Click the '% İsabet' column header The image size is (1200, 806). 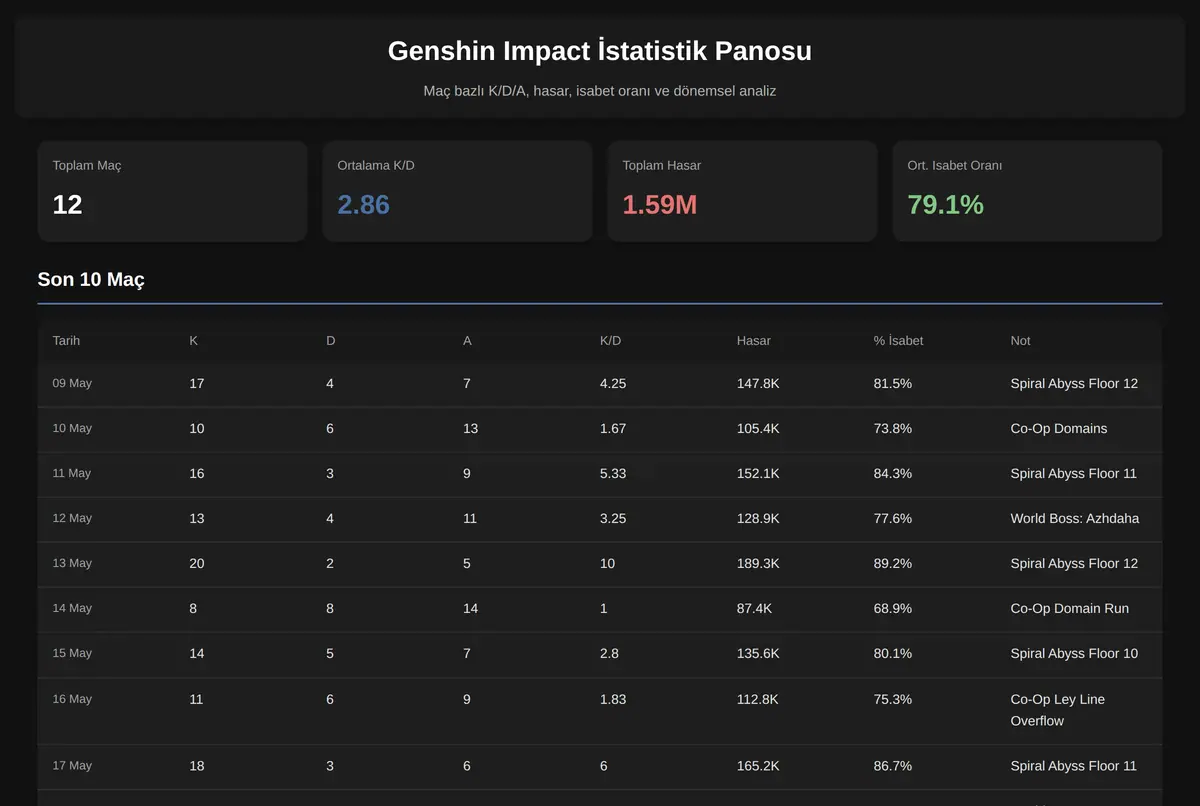(899, 341)
